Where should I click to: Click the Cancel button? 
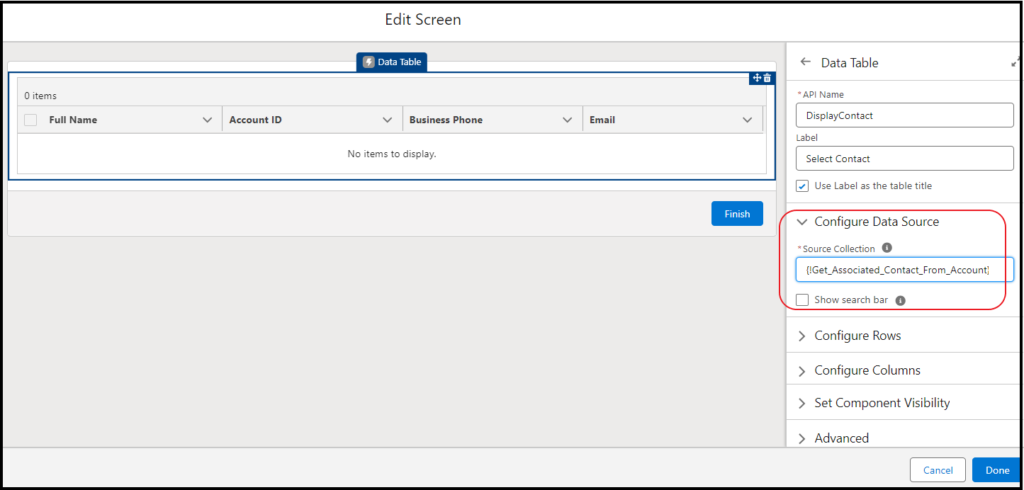click(x=938, y=470)
